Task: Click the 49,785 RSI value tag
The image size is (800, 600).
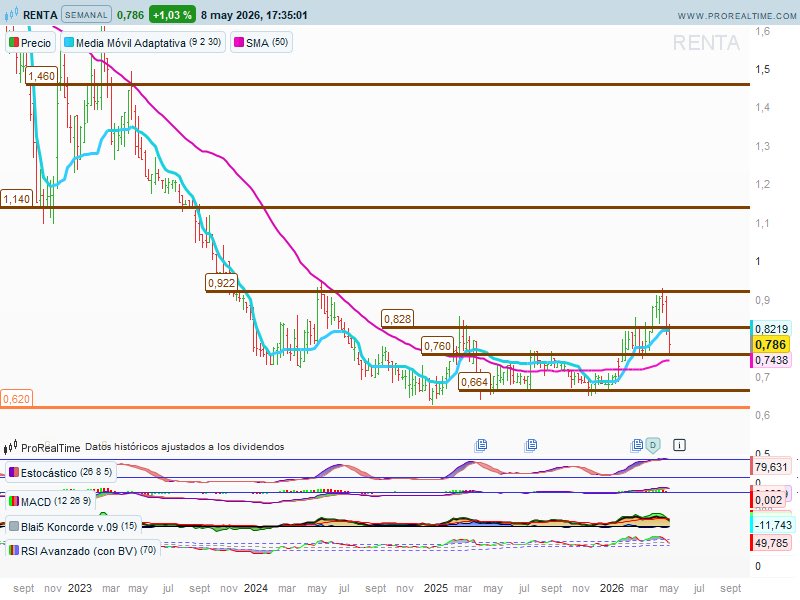Action: coord(771,543)
